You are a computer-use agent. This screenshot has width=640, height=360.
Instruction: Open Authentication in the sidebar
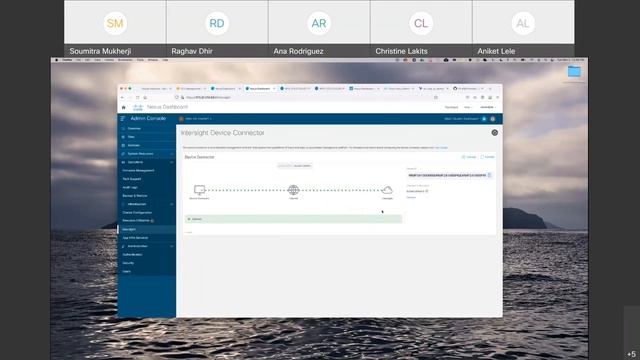[x=133, y=255]
